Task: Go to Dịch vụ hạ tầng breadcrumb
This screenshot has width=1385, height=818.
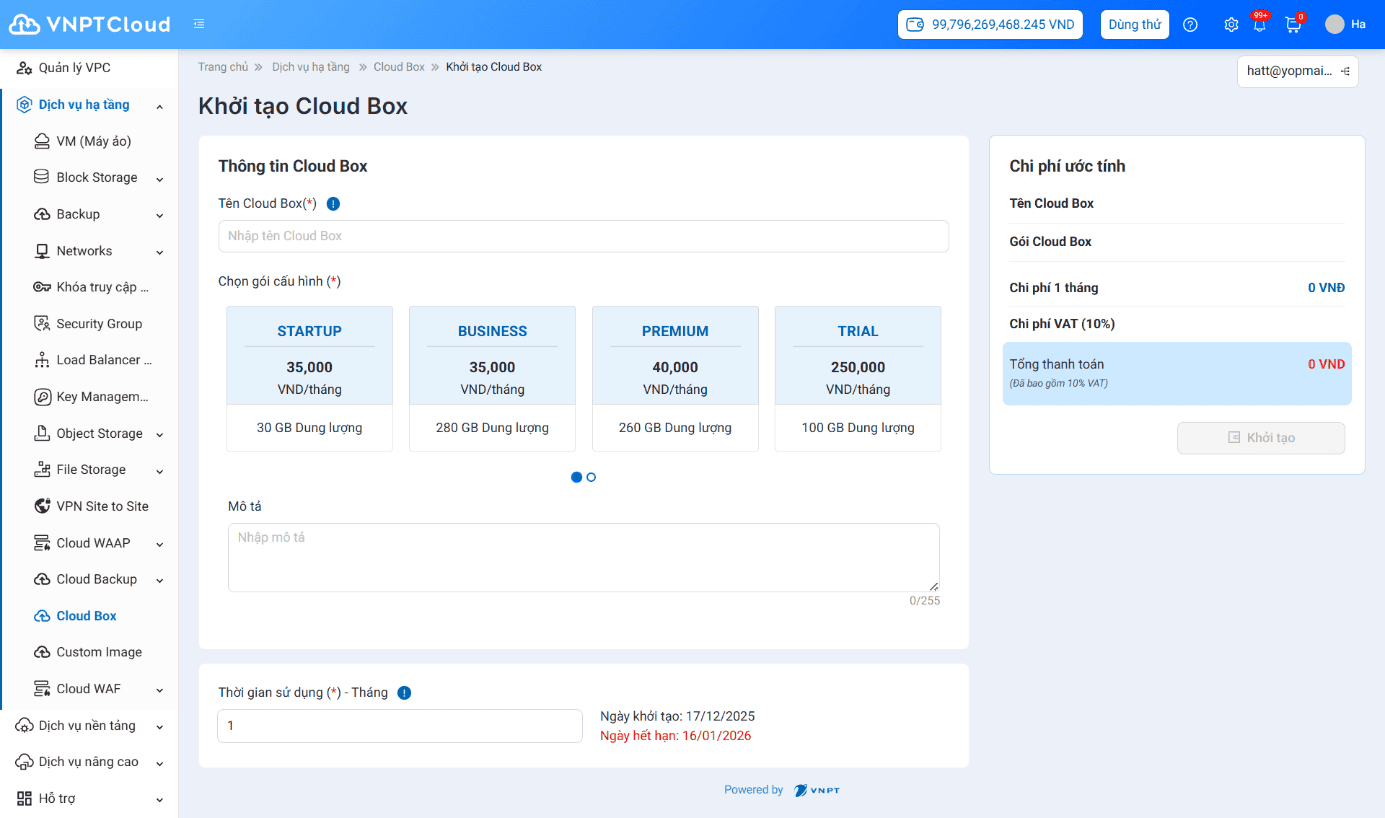Action: [x=311, y=67]
